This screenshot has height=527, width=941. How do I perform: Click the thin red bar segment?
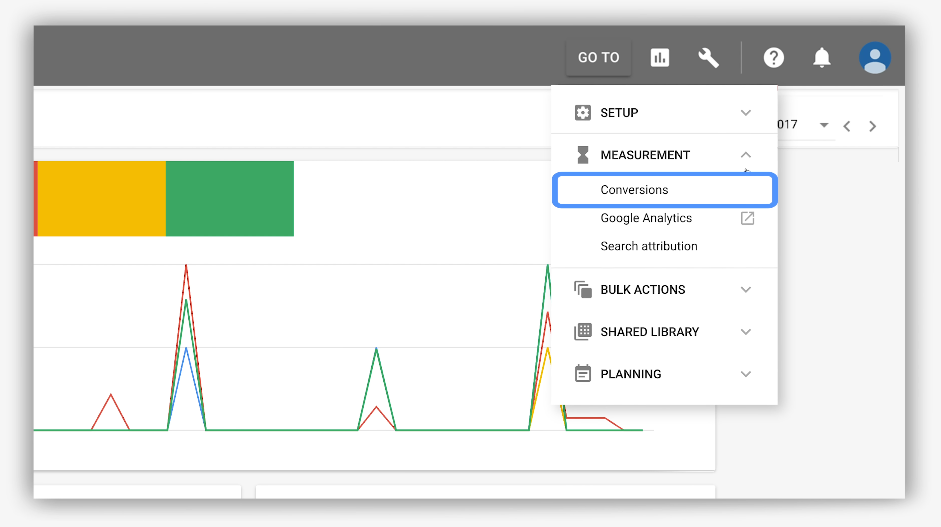click(x=36, y=198)
